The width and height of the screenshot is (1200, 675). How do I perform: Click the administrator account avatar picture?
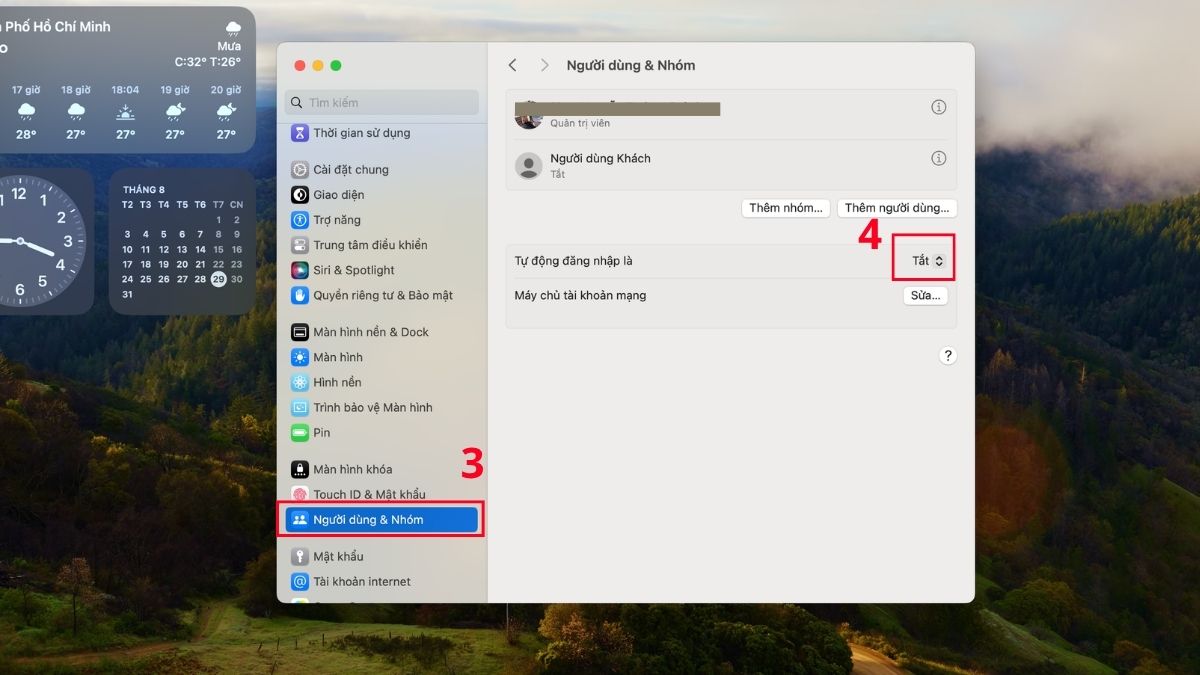click(529, 116)
